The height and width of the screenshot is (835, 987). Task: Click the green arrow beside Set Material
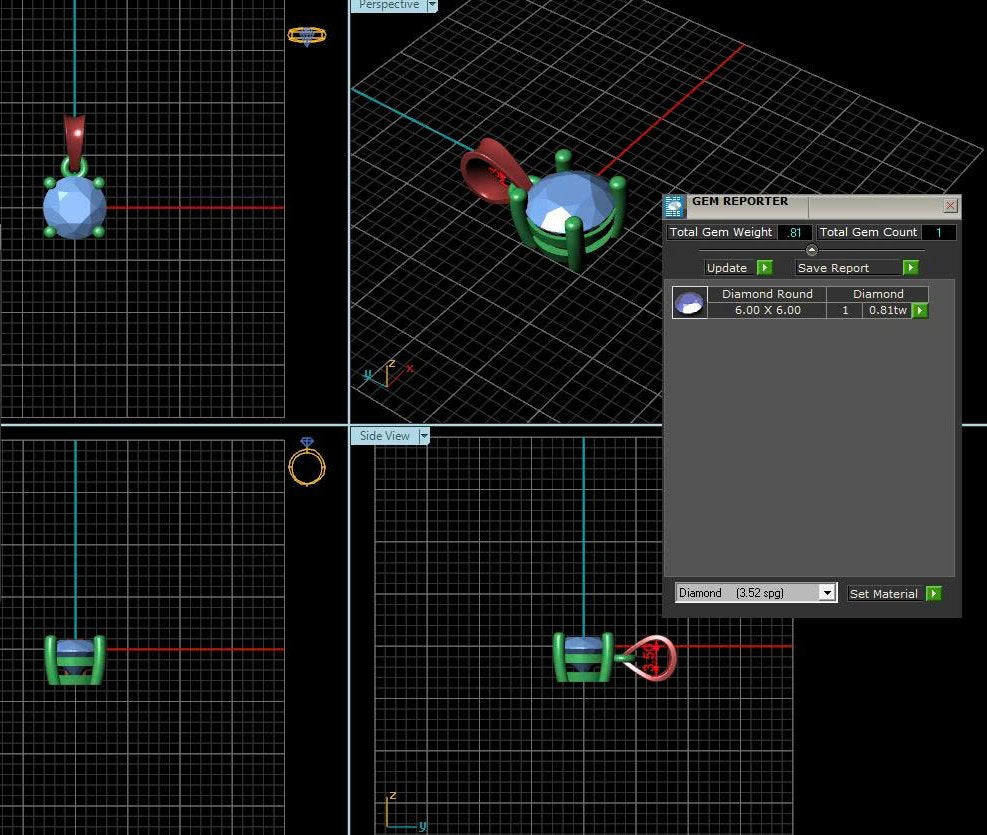pyautogui.click(x=933, y=593)
